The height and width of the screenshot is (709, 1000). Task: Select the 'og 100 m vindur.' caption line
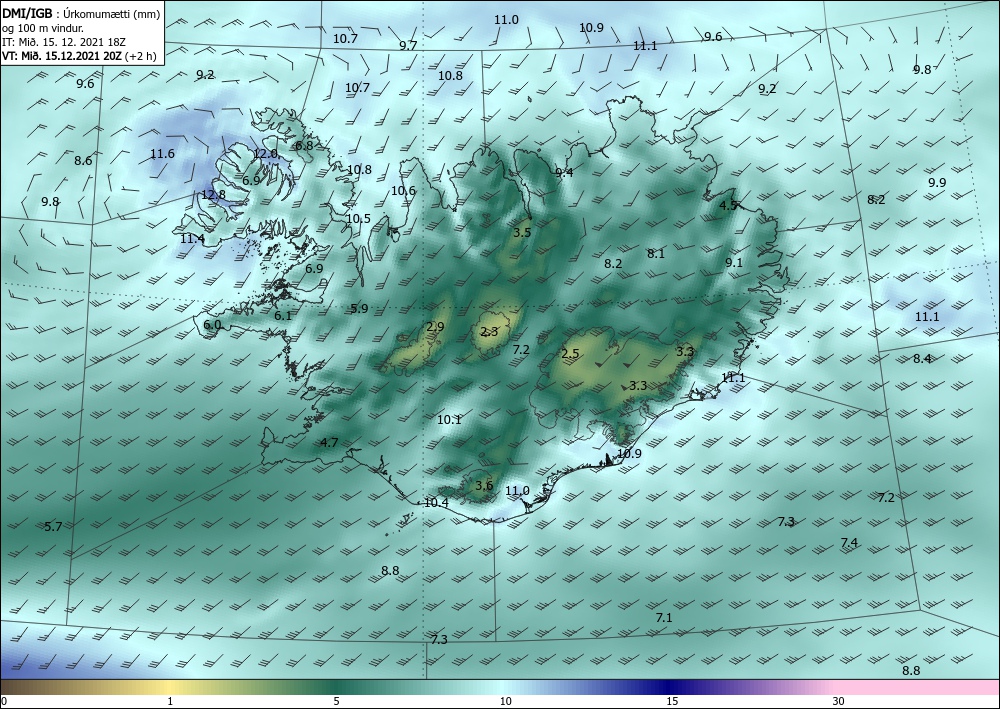(42, 27)
